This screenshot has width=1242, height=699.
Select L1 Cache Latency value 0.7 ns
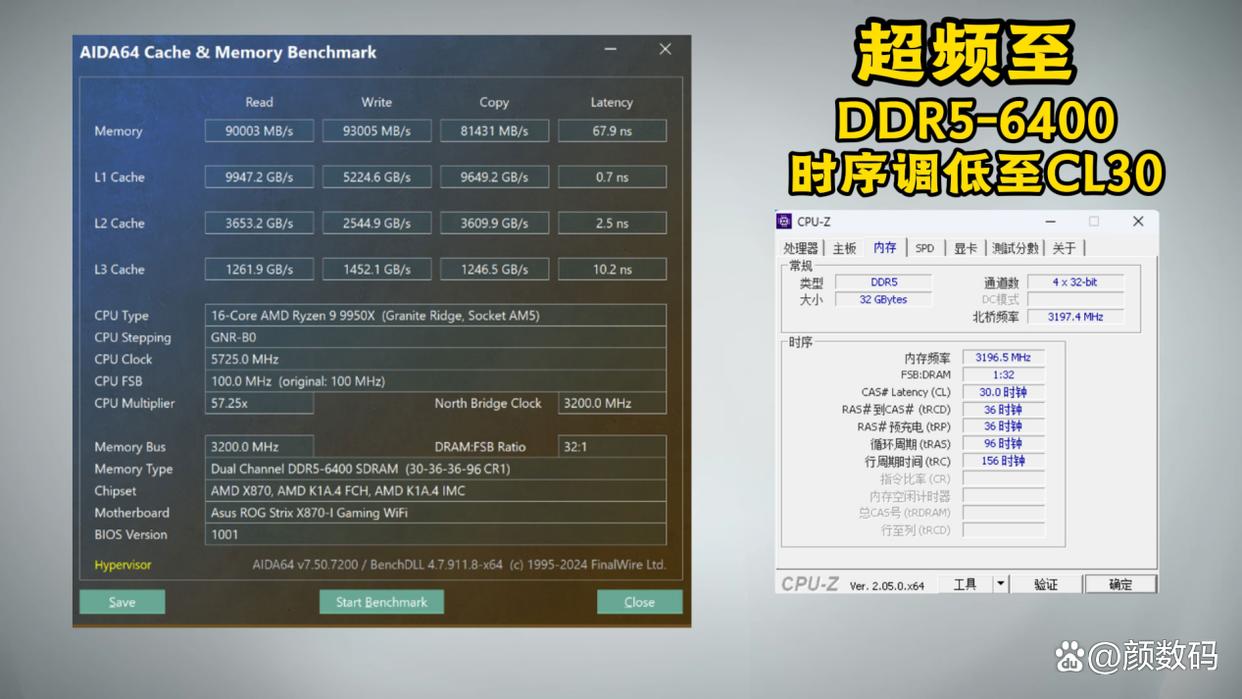pyautogui.click(x=612, y=177)
